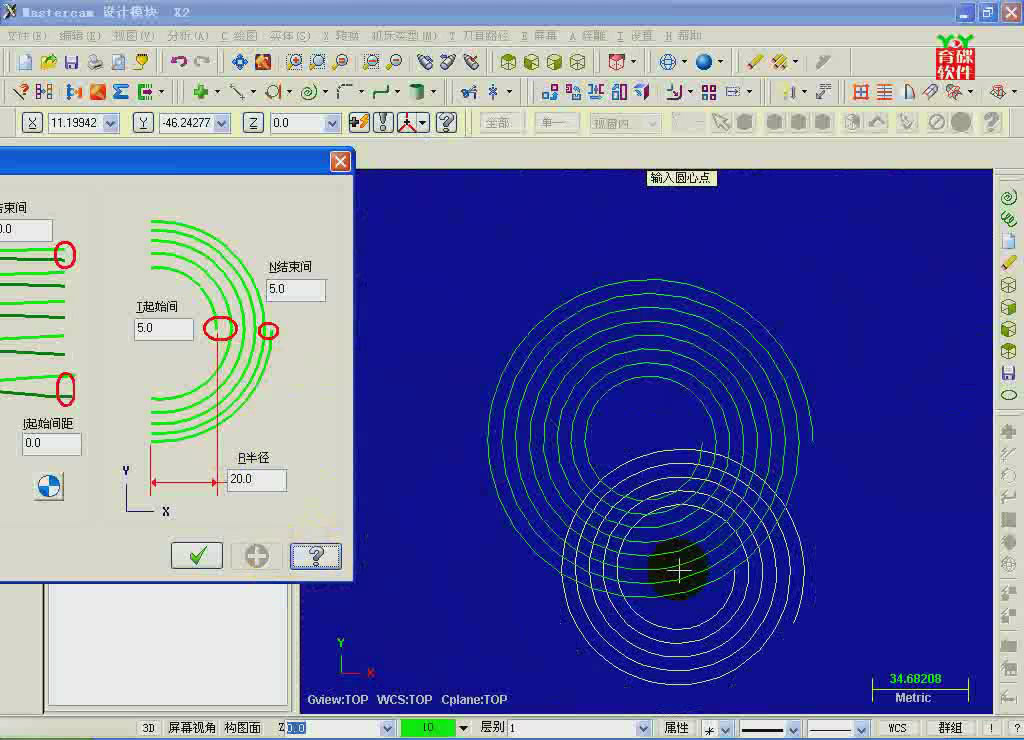Click the pencil icon in right sidebar

1008,263
